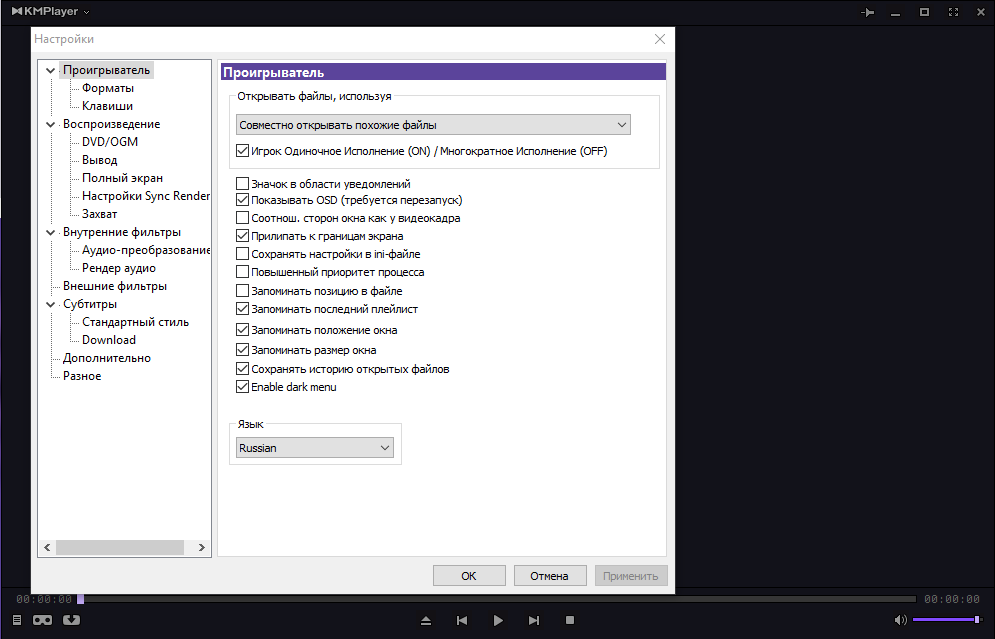
Task: Open the DVD/OGM settings page
Action: 110,142
